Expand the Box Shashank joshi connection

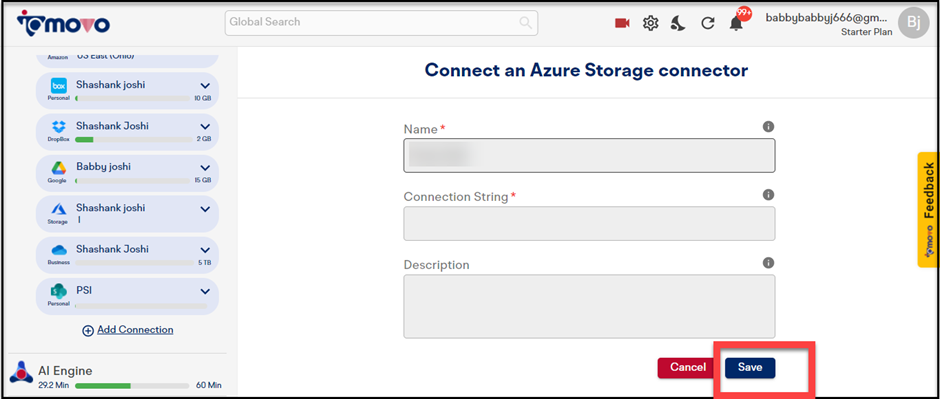(x=205, y=86)
